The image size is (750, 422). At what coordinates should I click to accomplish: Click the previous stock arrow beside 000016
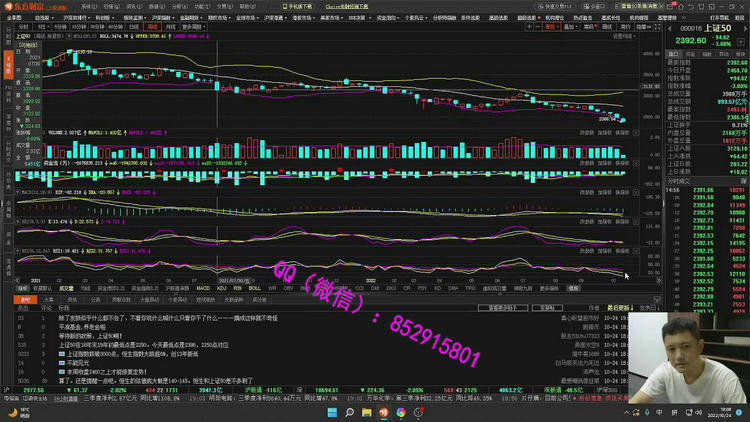pyautogui.click(x=668, y=29)
